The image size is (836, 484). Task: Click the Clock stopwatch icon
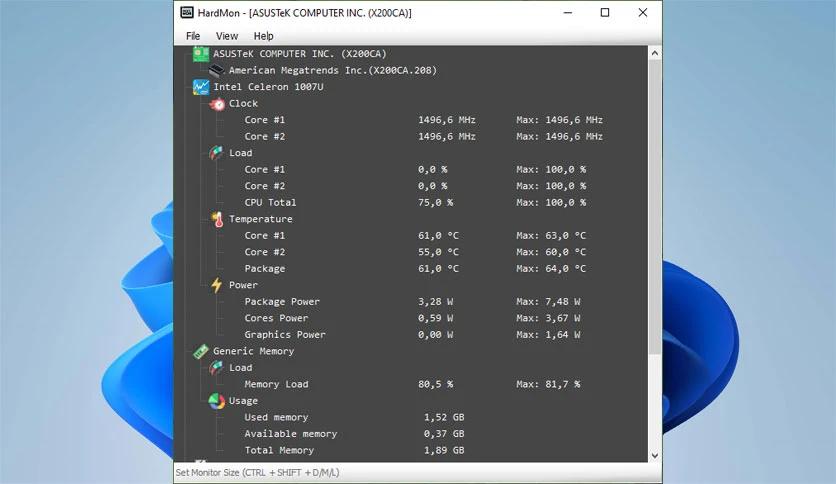pos(216,103)
